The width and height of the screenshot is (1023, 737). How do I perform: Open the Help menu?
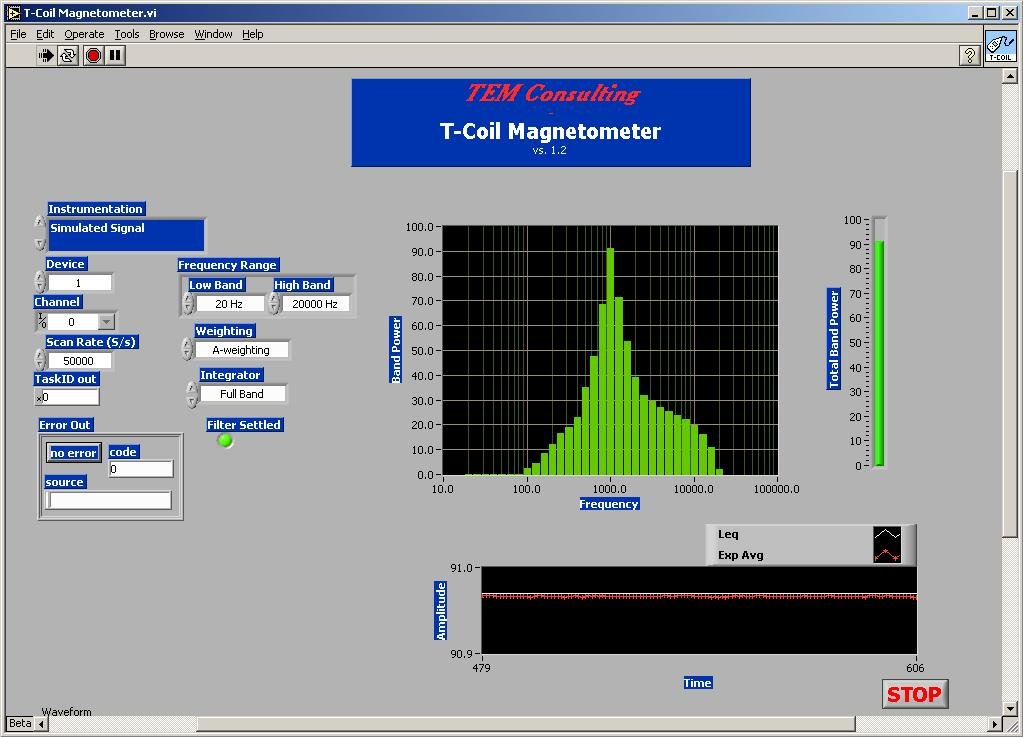[252, 34]
